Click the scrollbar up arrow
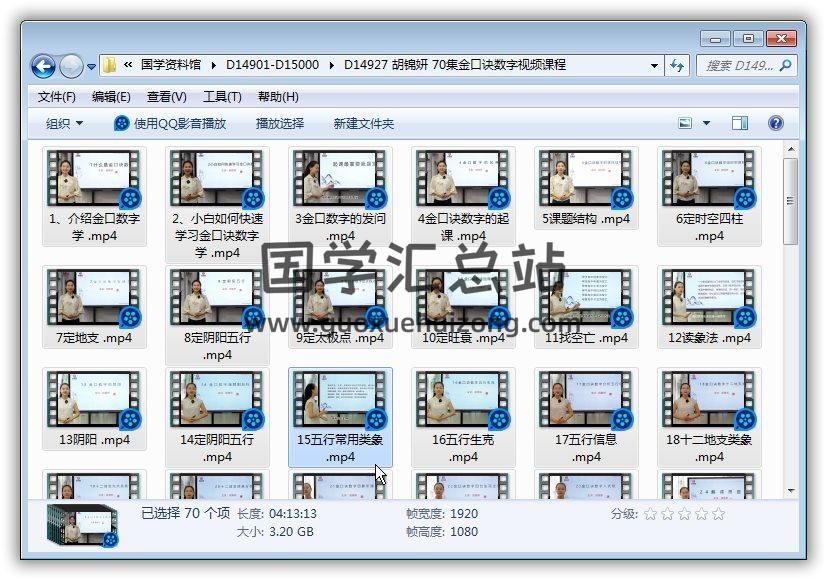Image resolution: width=827 pixels, height=580 pixels. click(791, 150)
